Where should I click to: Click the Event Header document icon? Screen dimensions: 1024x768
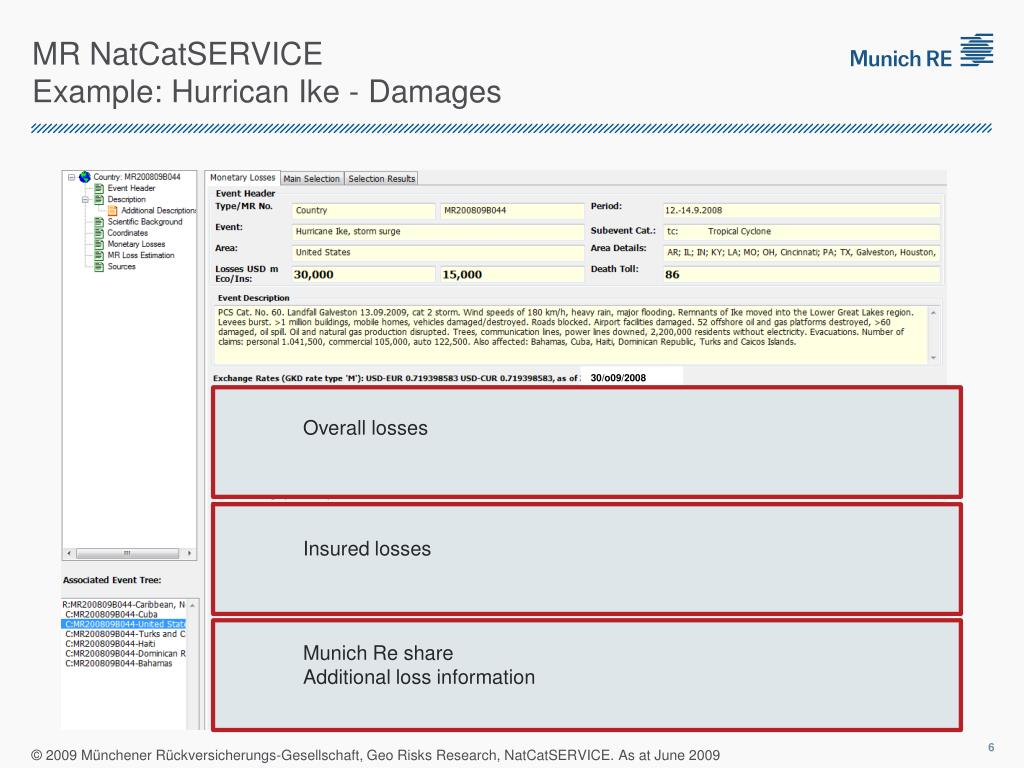pos(99,188)
